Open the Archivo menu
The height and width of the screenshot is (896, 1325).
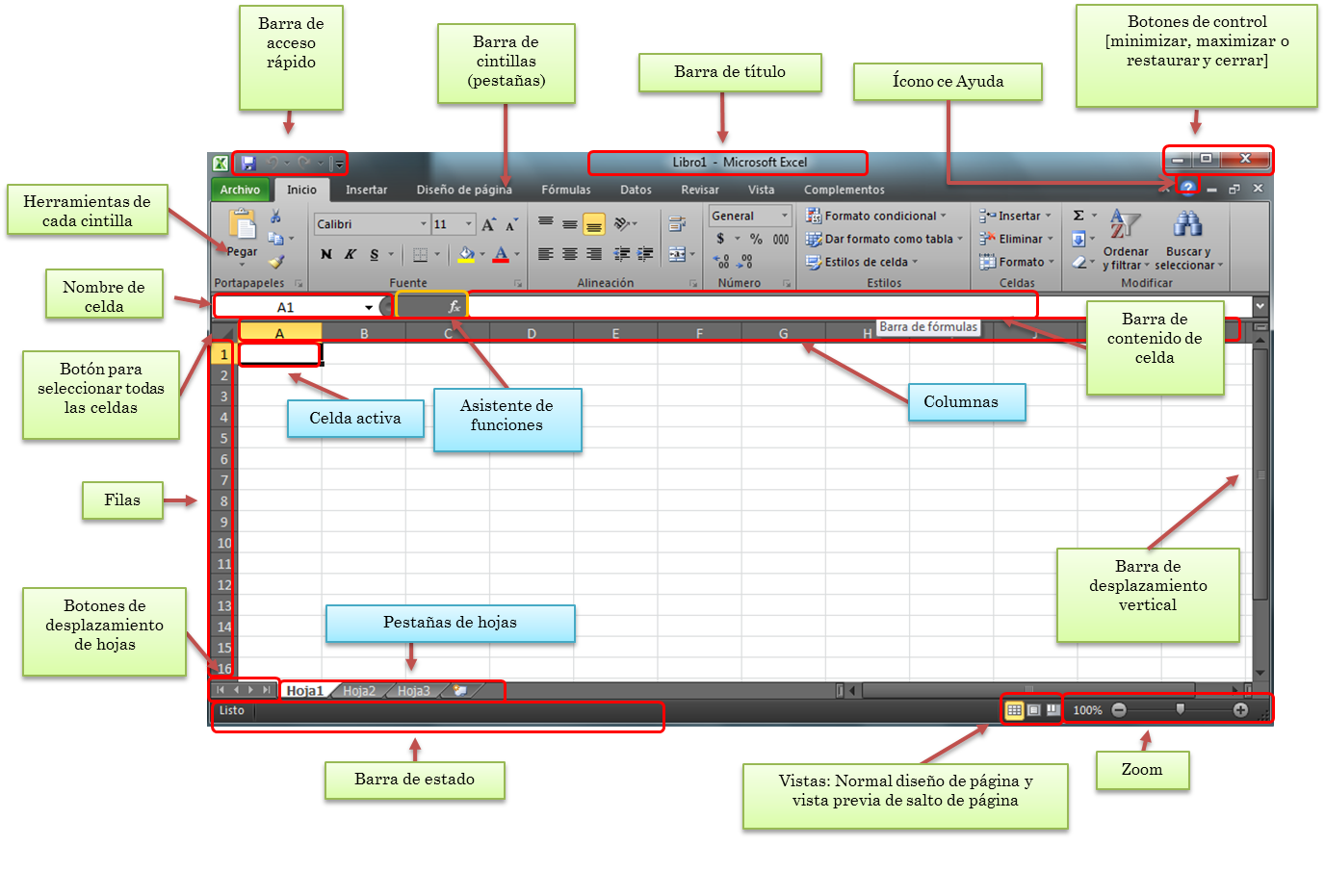240,190
